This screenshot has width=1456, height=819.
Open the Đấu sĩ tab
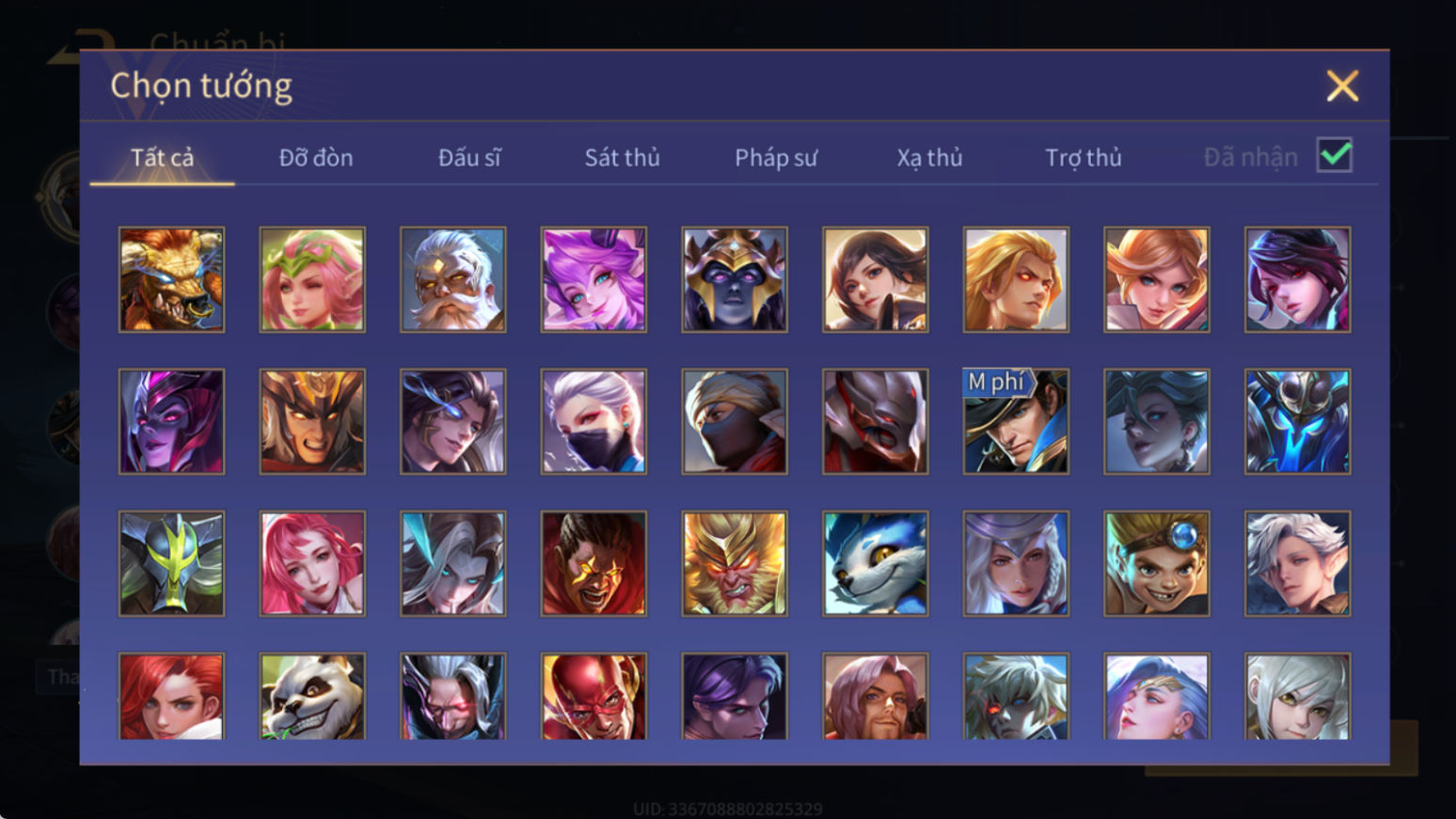point(469,157)
